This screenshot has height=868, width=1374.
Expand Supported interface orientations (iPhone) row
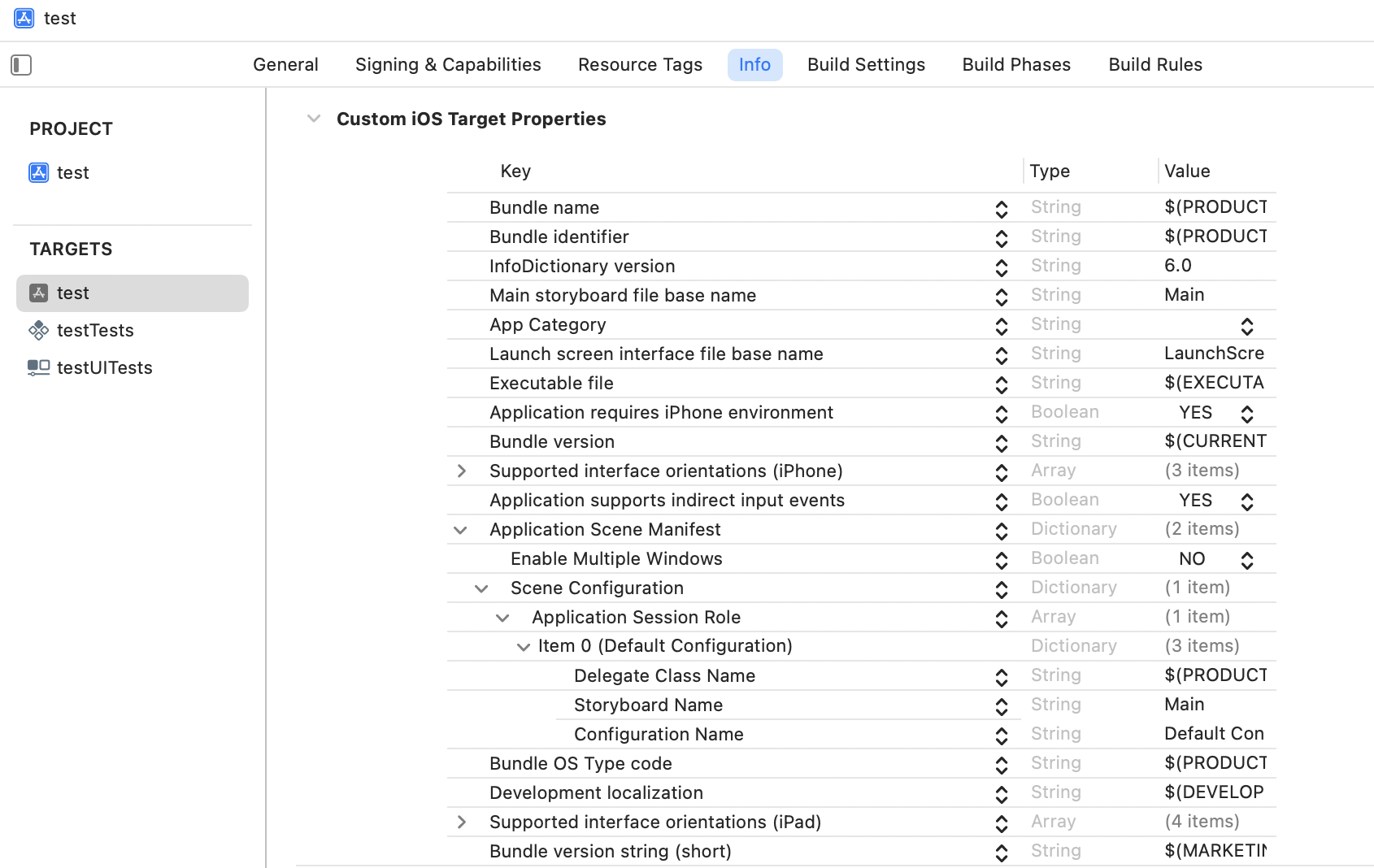click(462, 471)
